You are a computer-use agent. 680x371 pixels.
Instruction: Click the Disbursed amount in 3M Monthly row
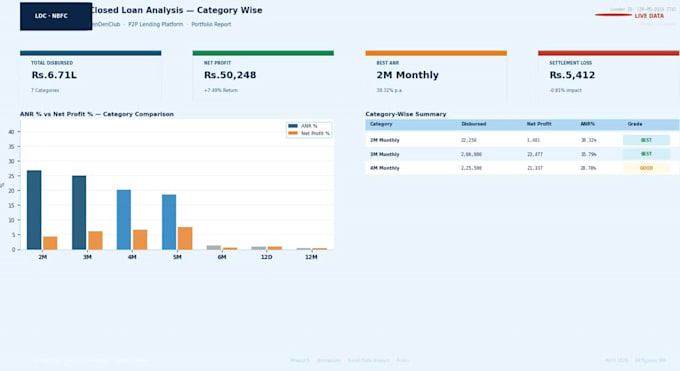471,154
